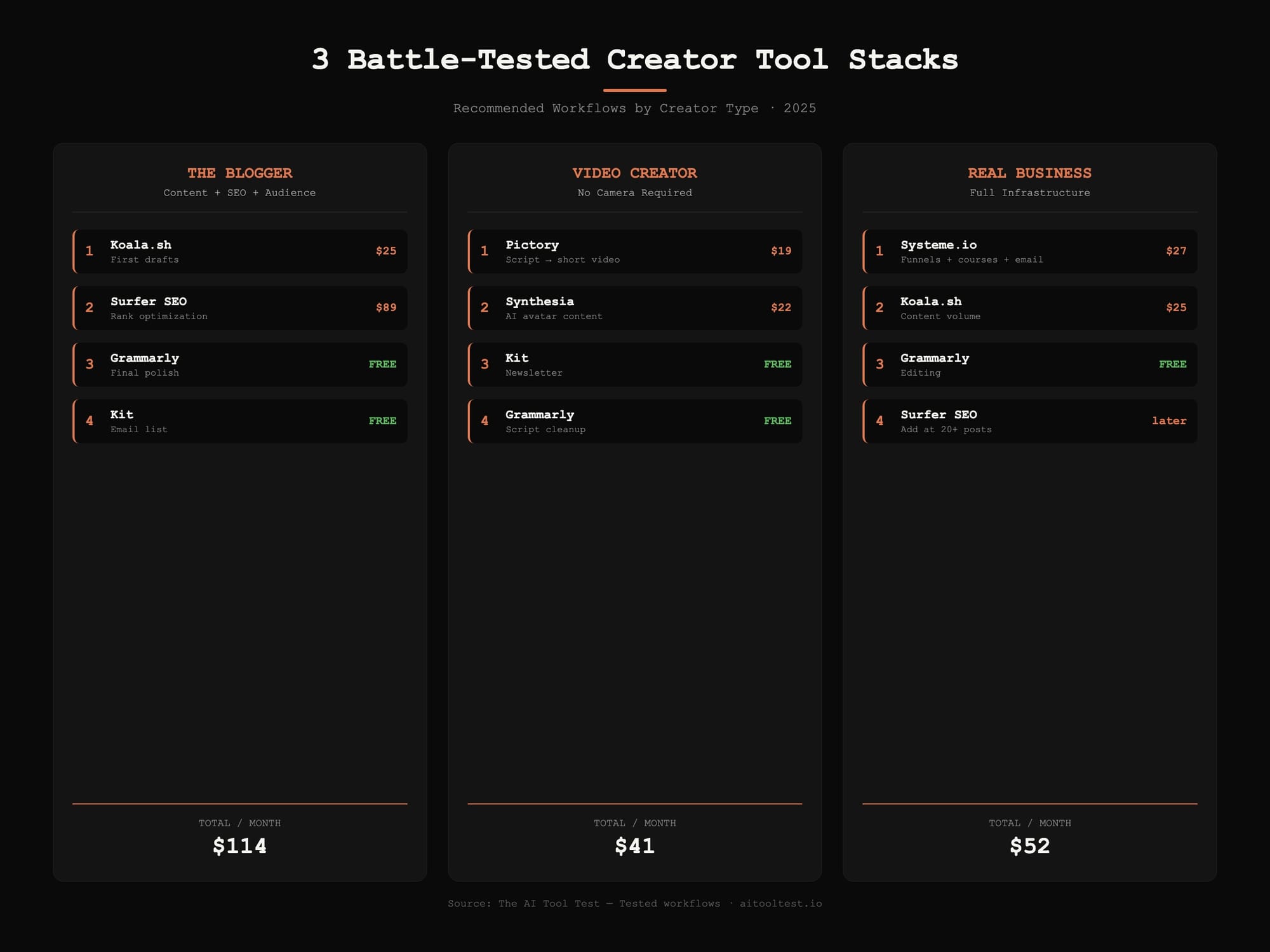Screen dimensions: 1270x952
Task: Click the 'VIDEO CREATOR' card heading
Action: 635,173
